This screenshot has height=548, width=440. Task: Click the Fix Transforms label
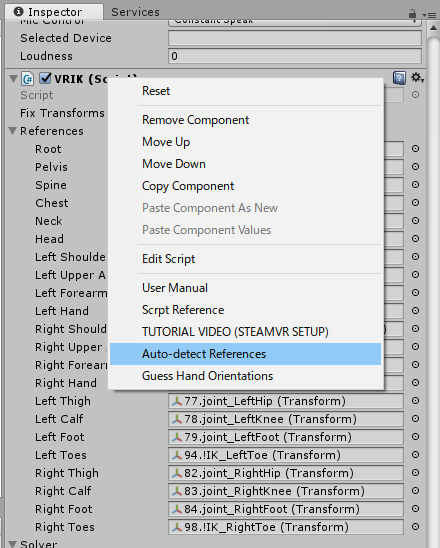coord(62,113)
